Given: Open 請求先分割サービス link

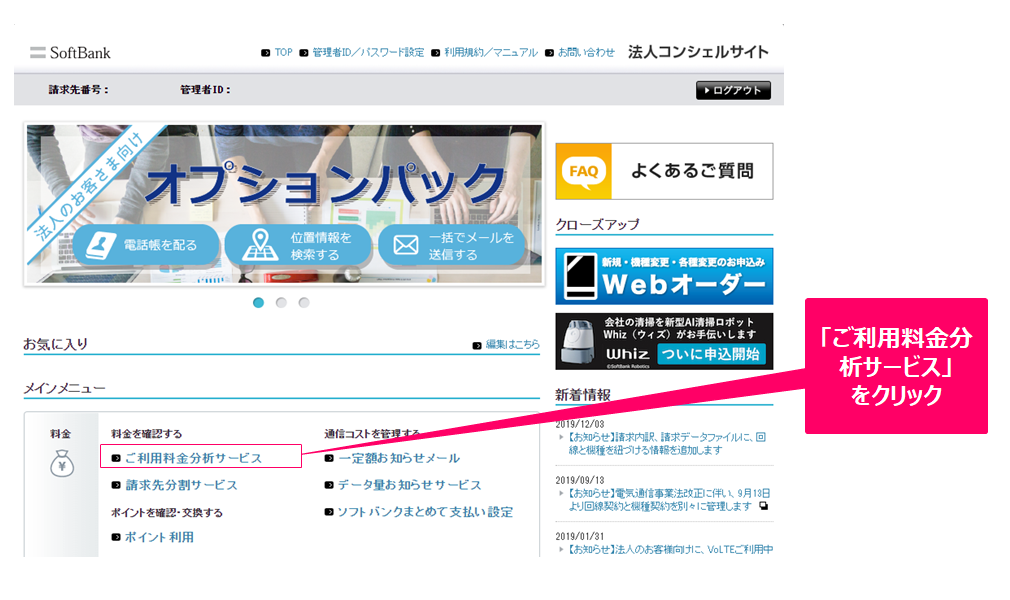Looking at the screenshot, I should [x=181, y=485].
